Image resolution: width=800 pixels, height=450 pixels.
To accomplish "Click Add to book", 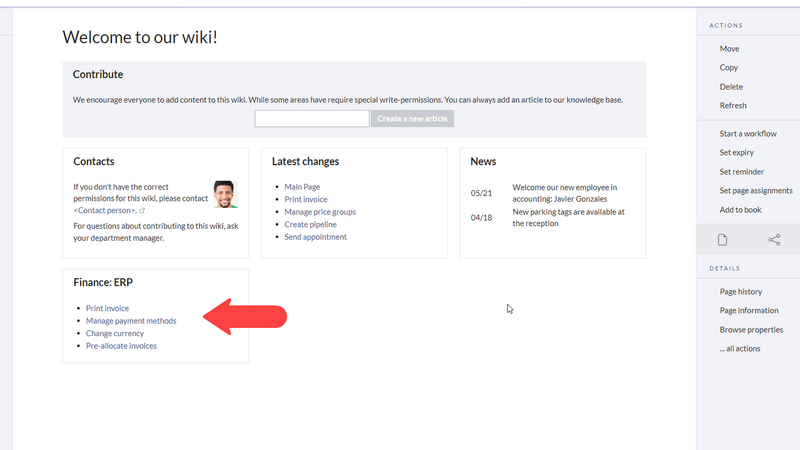I will [740, 210].
